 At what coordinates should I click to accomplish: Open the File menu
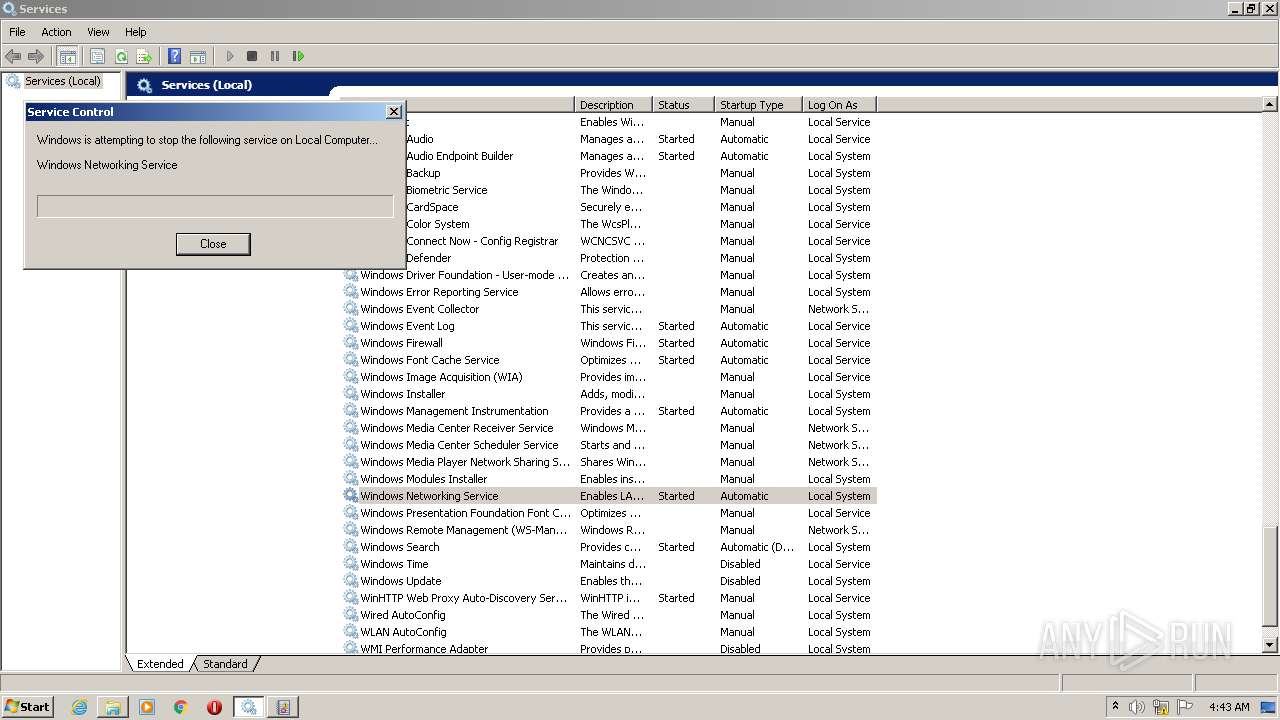pyautogui.click(x=17, y=32)
